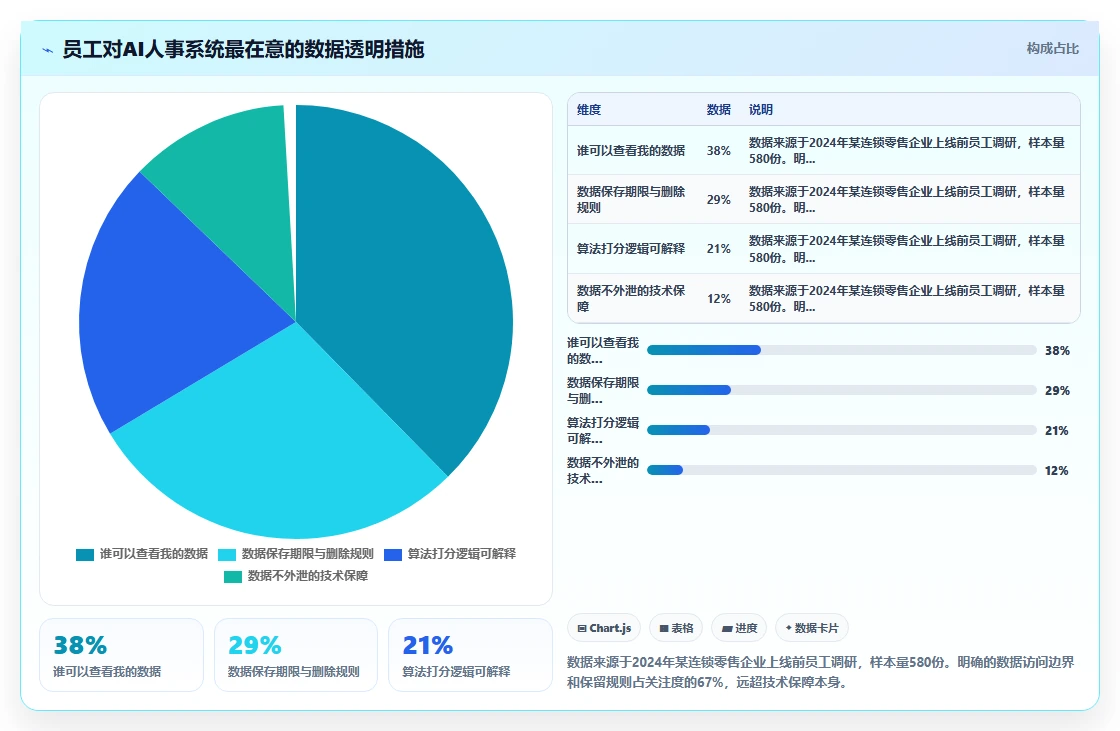This screenshot has width=1120, height=731.
Task: Click the 数据 column header
Action: click(719, 109)
